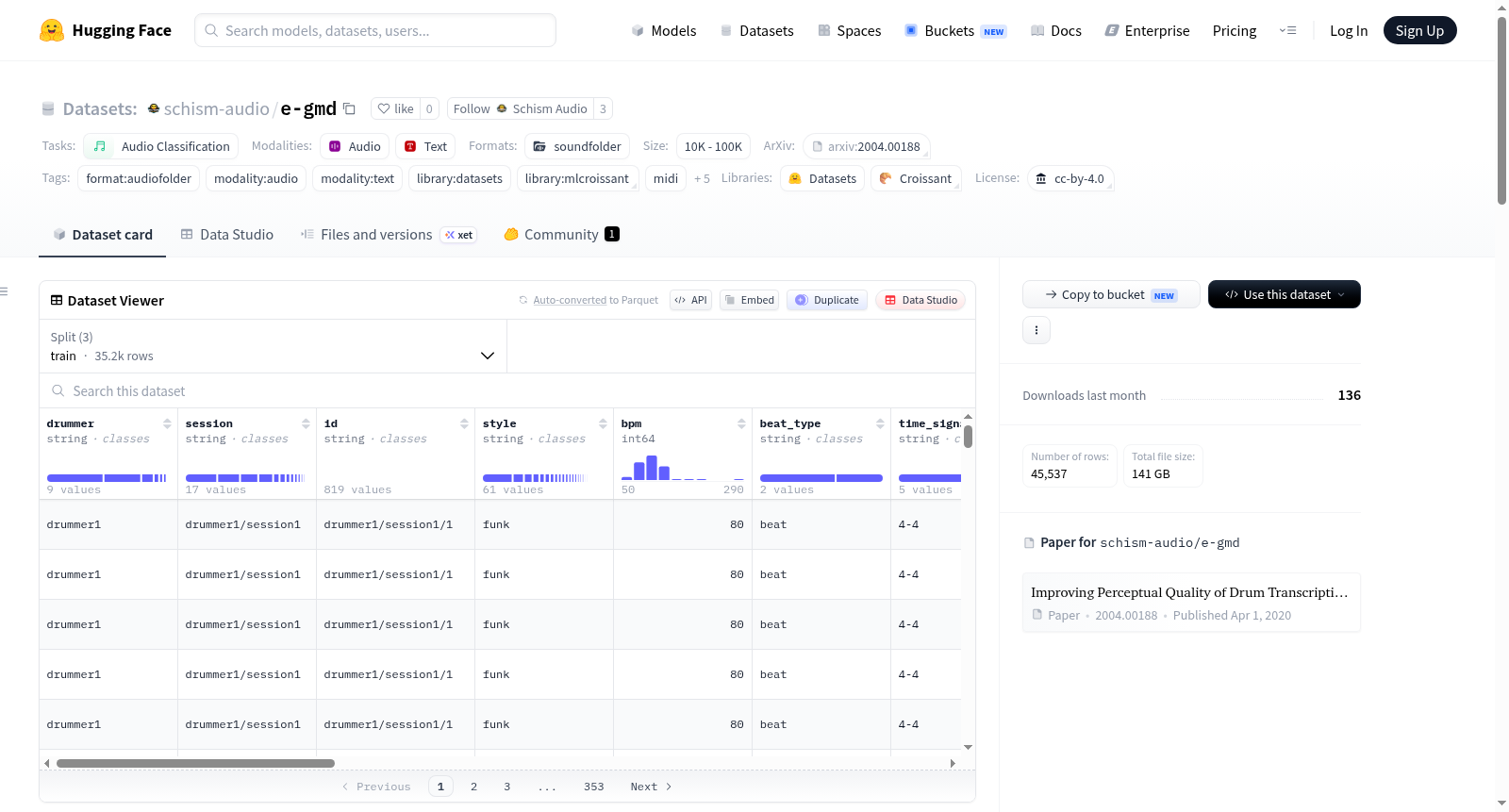Viewport: 1509px width, 812px height.
Task: Open the additional navigation menu icon
Action: (1287, 30)
